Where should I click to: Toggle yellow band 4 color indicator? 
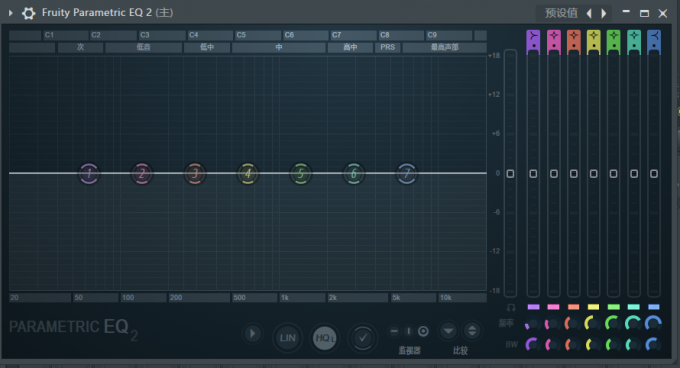[x=593, y=307]
